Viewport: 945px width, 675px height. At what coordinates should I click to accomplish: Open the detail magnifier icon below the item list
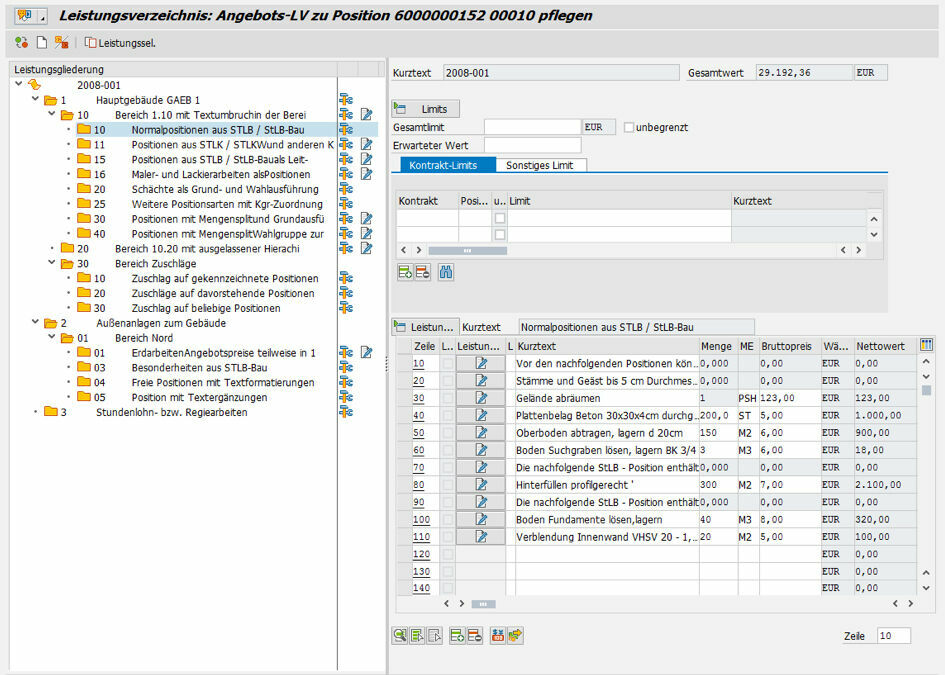(x=399, y=634)
